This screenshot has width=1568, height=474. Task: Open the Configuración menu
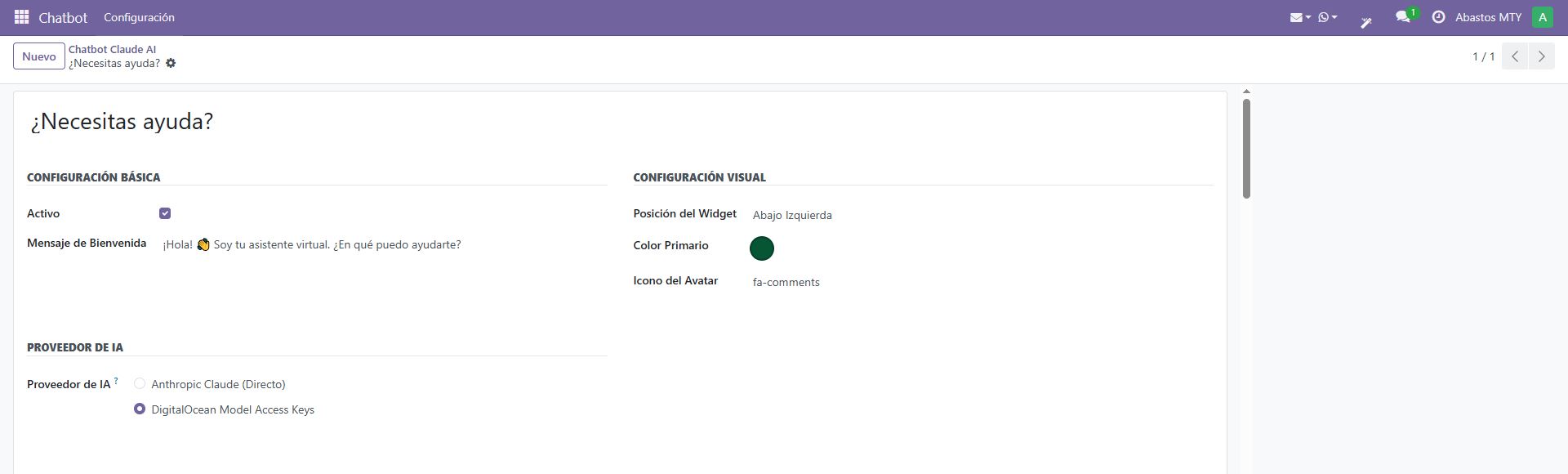[x=139, y=17]
